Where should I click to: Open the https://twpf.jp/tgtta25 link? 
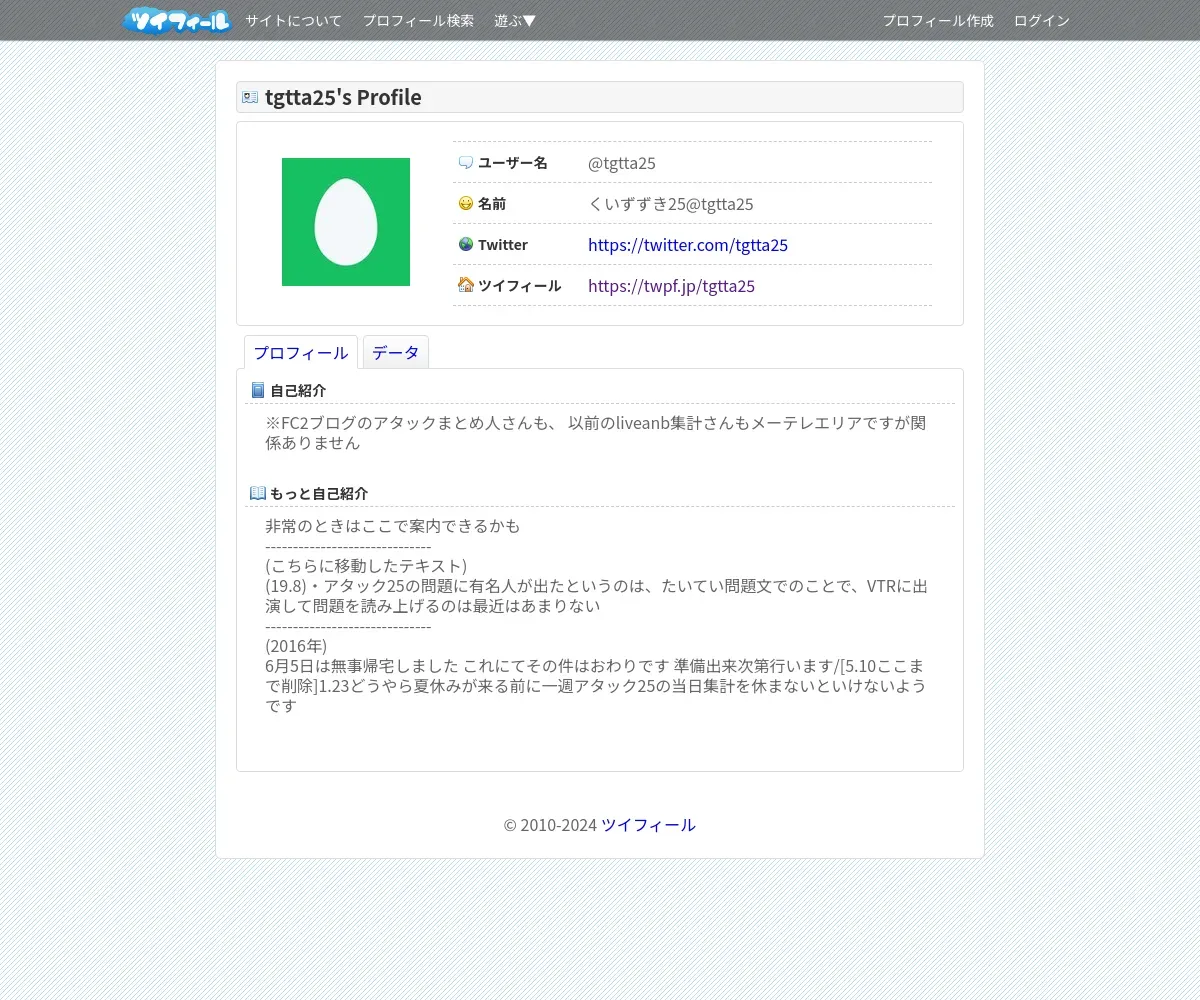672,286
